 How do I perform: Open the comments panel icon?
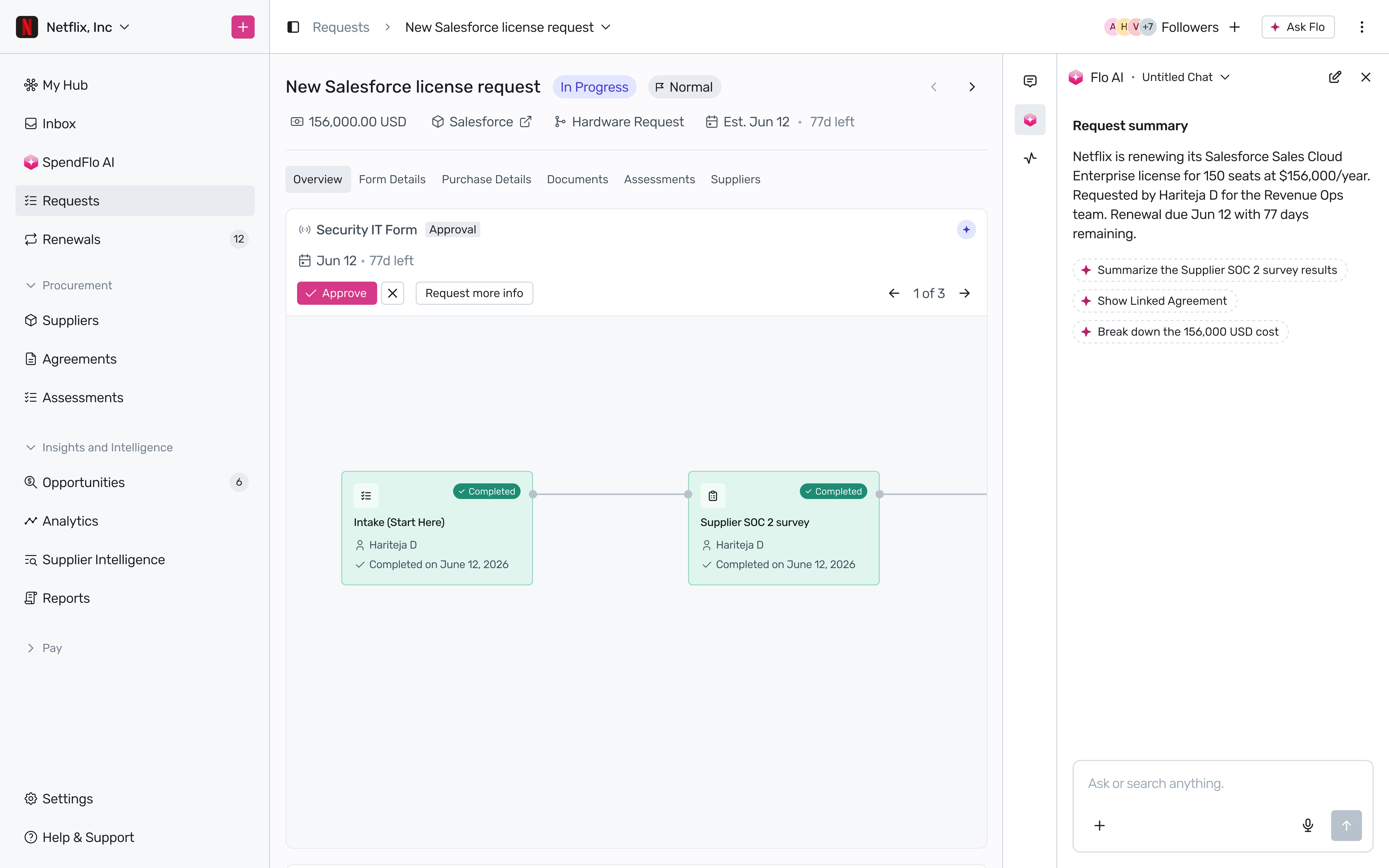[x=1030, y=81]
